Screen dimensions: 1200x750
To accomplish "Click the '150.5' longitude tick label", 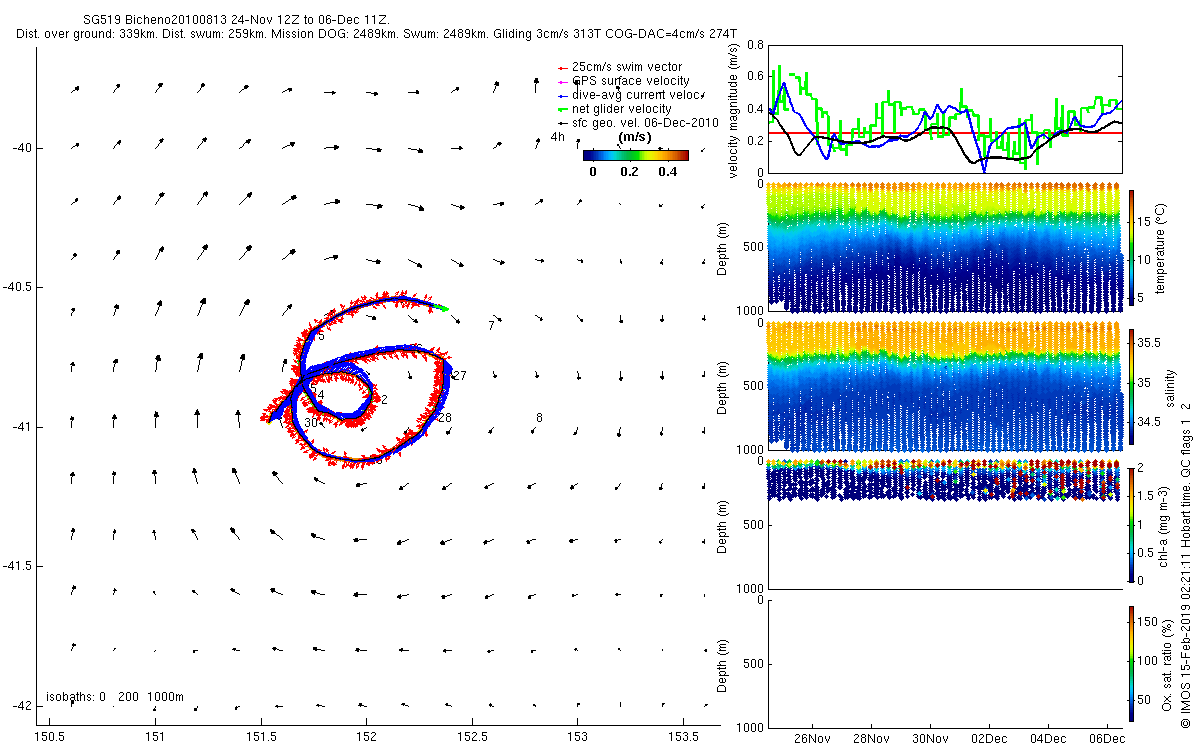I will (50, 736).
